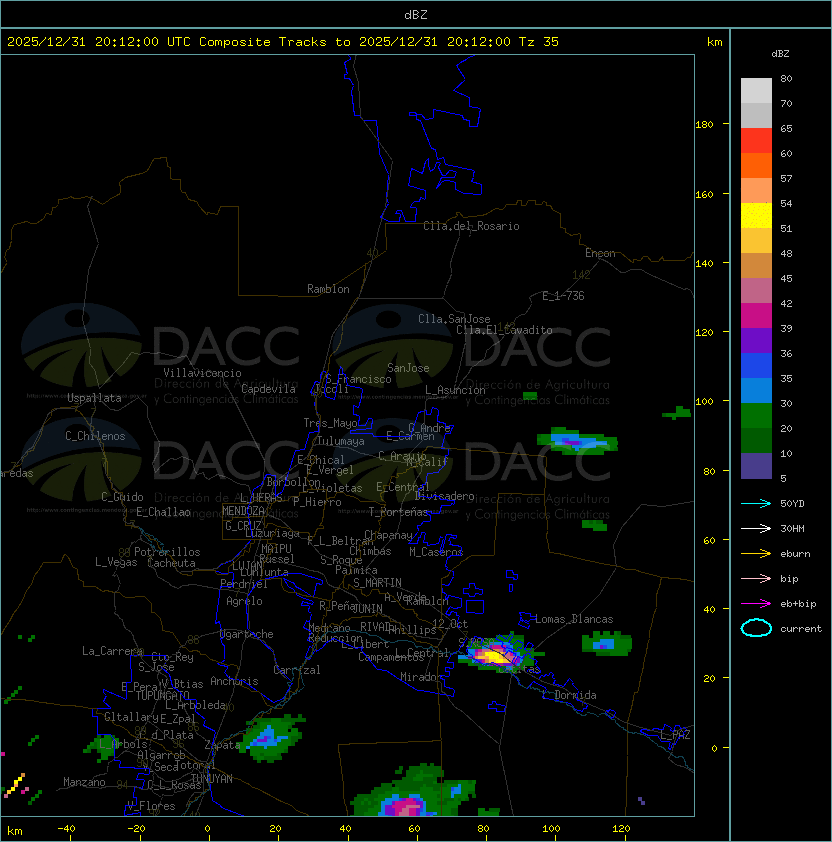Click the '120' tick on the horizontal km axis
832x842 pixels.
620,828
